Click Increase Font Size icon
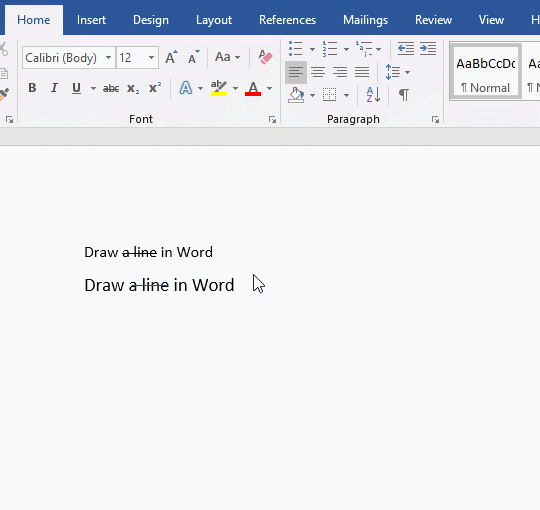The height and width of the screenshot is (510, 540). pos(171,57)
